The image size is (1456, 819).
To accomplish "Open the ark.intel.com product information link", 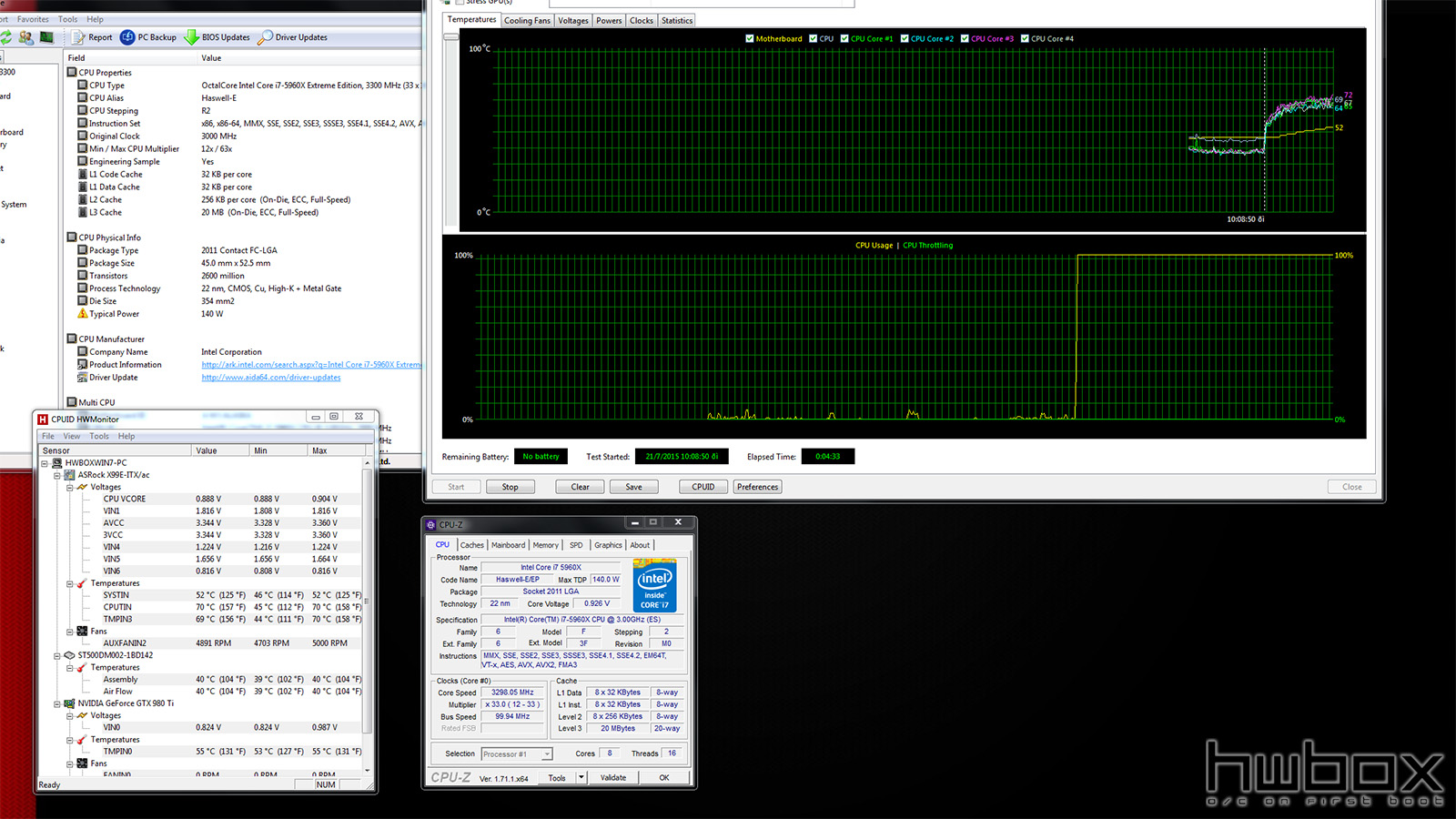I will click(311, 365).
